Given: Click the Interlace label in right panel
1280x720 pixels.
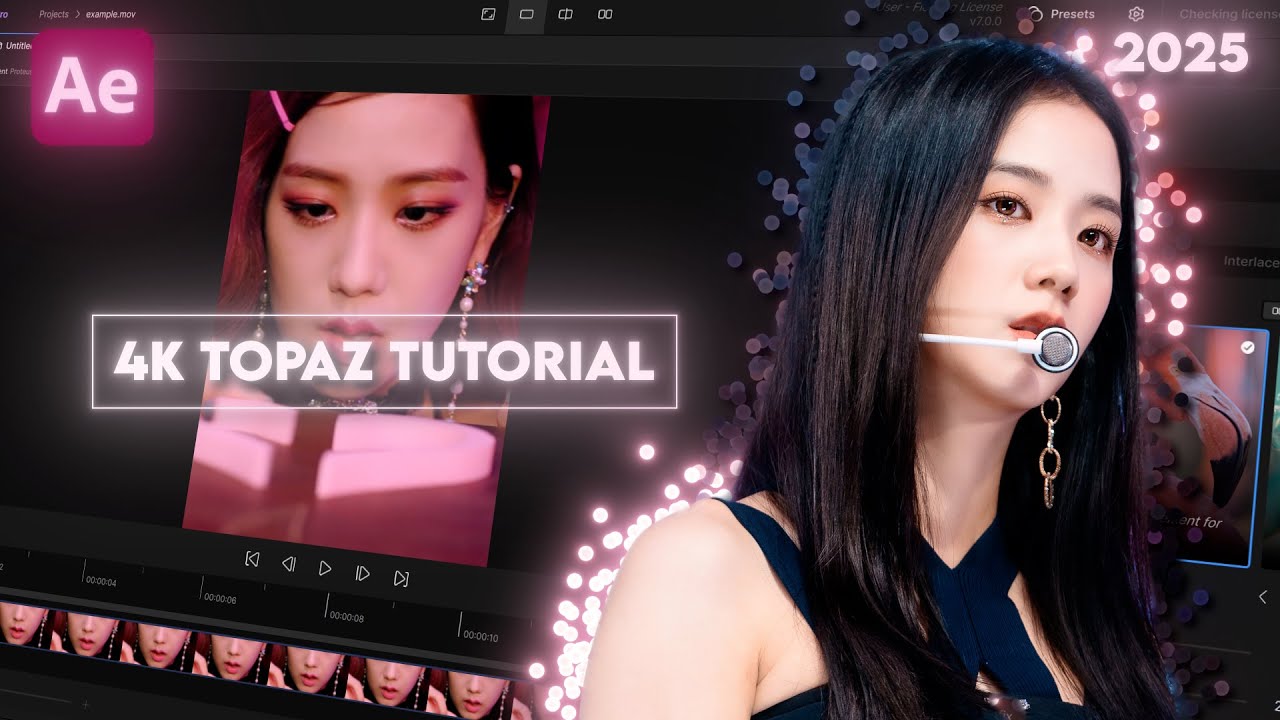Looking at the screenshot, I should [1251, 262].
